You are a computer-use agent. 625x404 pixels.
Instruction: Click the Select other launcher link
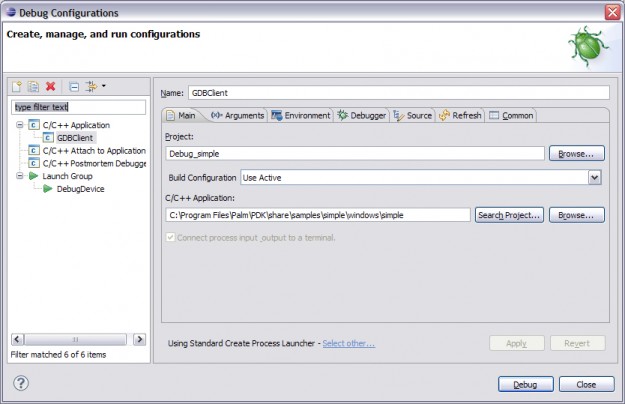pyautogui.click(x=348, y=343)
